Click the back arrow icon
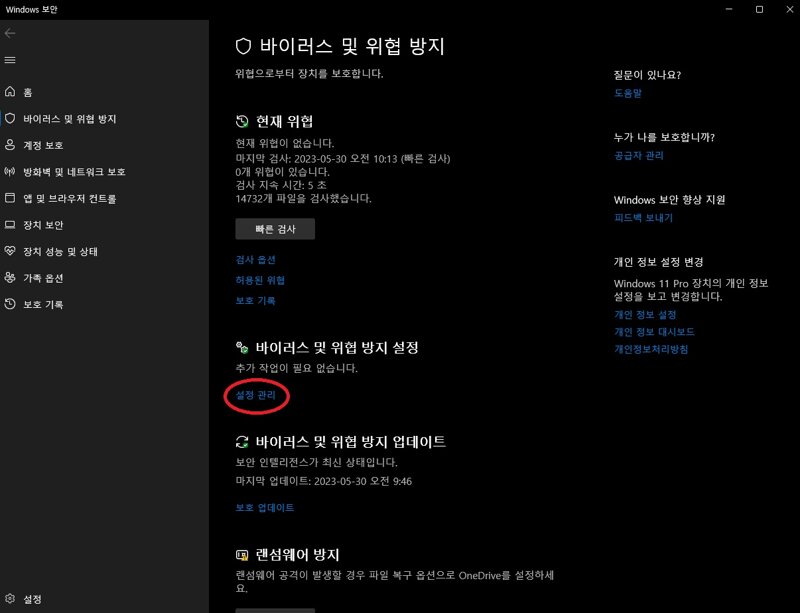The height and width of the screenshot is (613, 800). click(10, 33)
